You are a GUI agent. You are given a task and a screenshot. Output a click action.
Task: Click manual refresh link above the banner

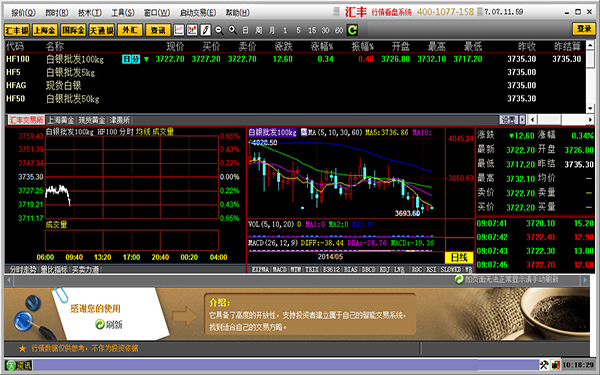[507, 280]
